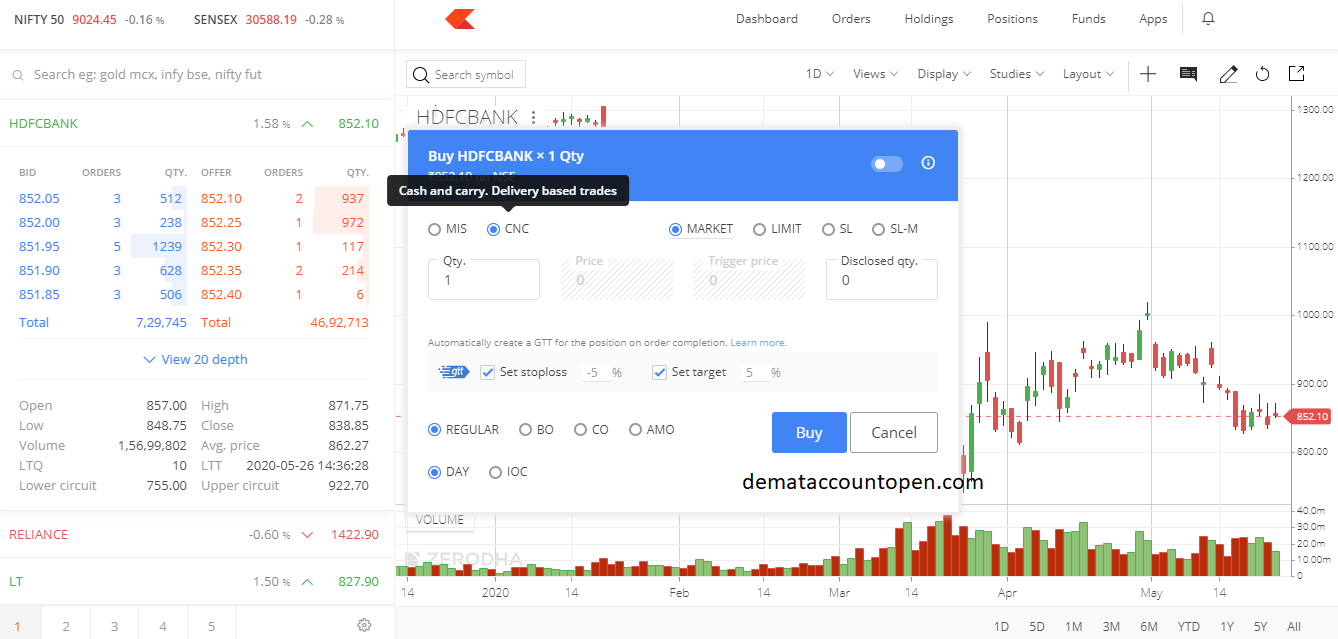The width and height of the screenshot is (1338, 639).
Task: Choose the LIMIT order type
Action: (x=777, y=229)
